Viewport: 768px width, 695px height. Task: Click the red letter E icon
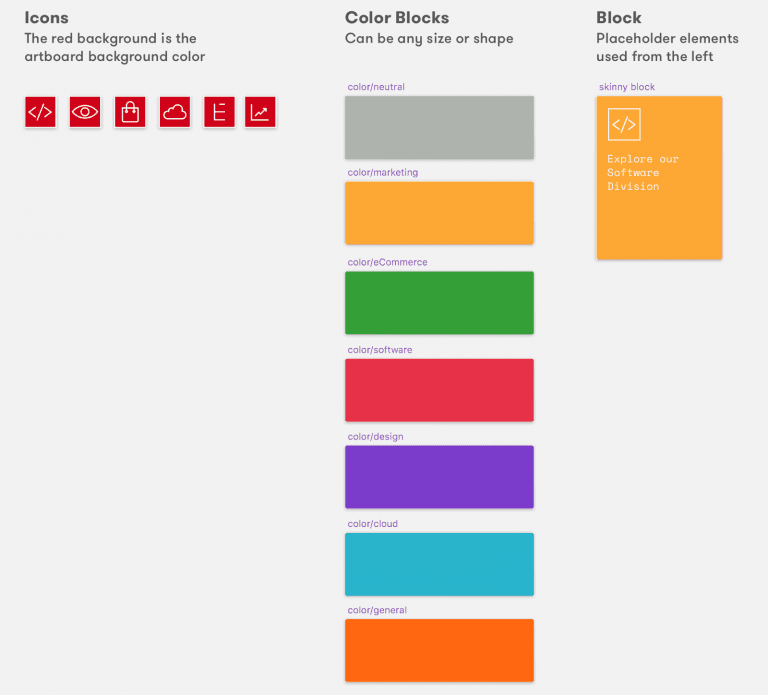pos(219,112)
